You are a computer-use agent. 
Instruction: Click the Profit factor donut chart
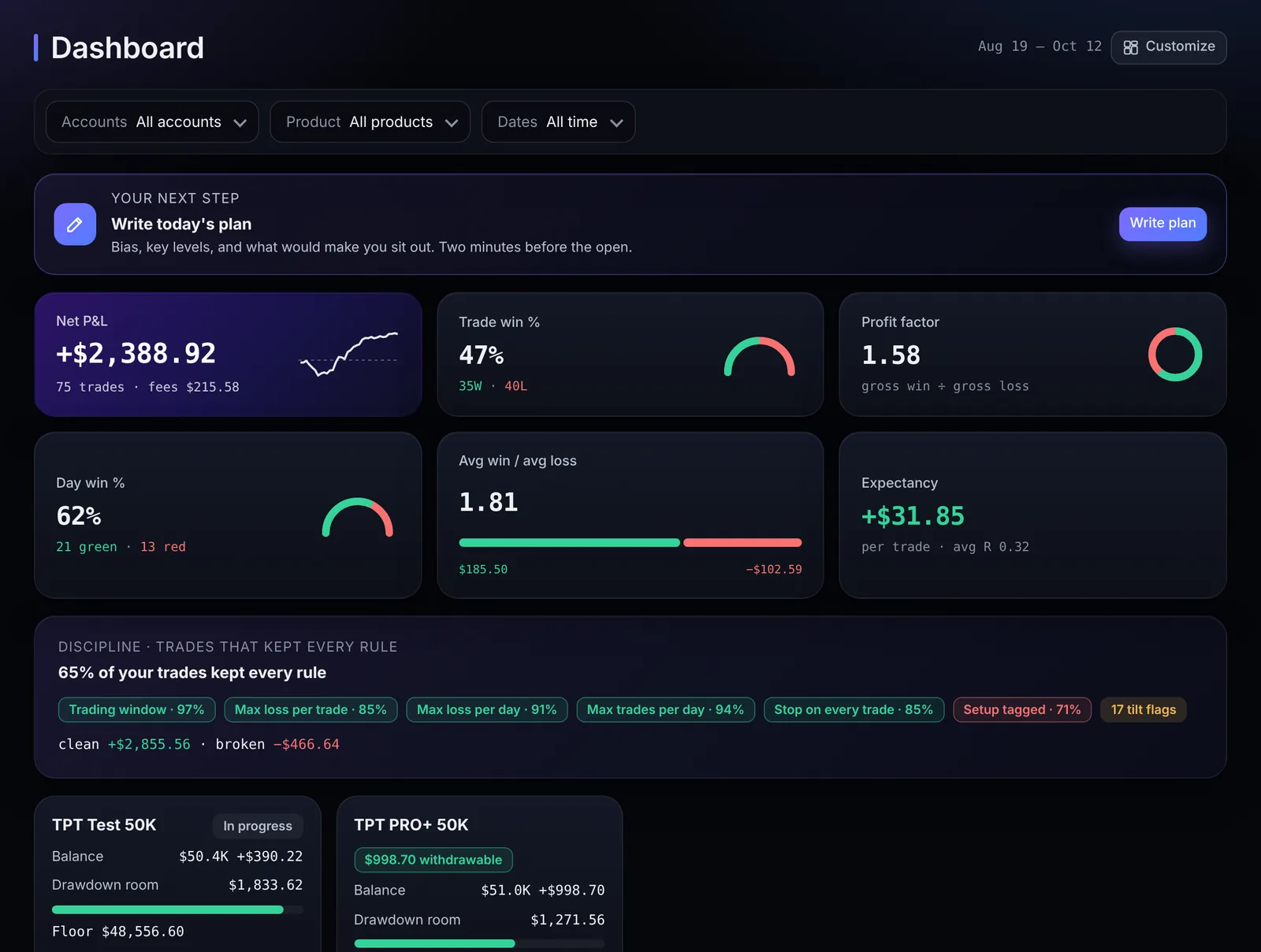point(1174,355)
